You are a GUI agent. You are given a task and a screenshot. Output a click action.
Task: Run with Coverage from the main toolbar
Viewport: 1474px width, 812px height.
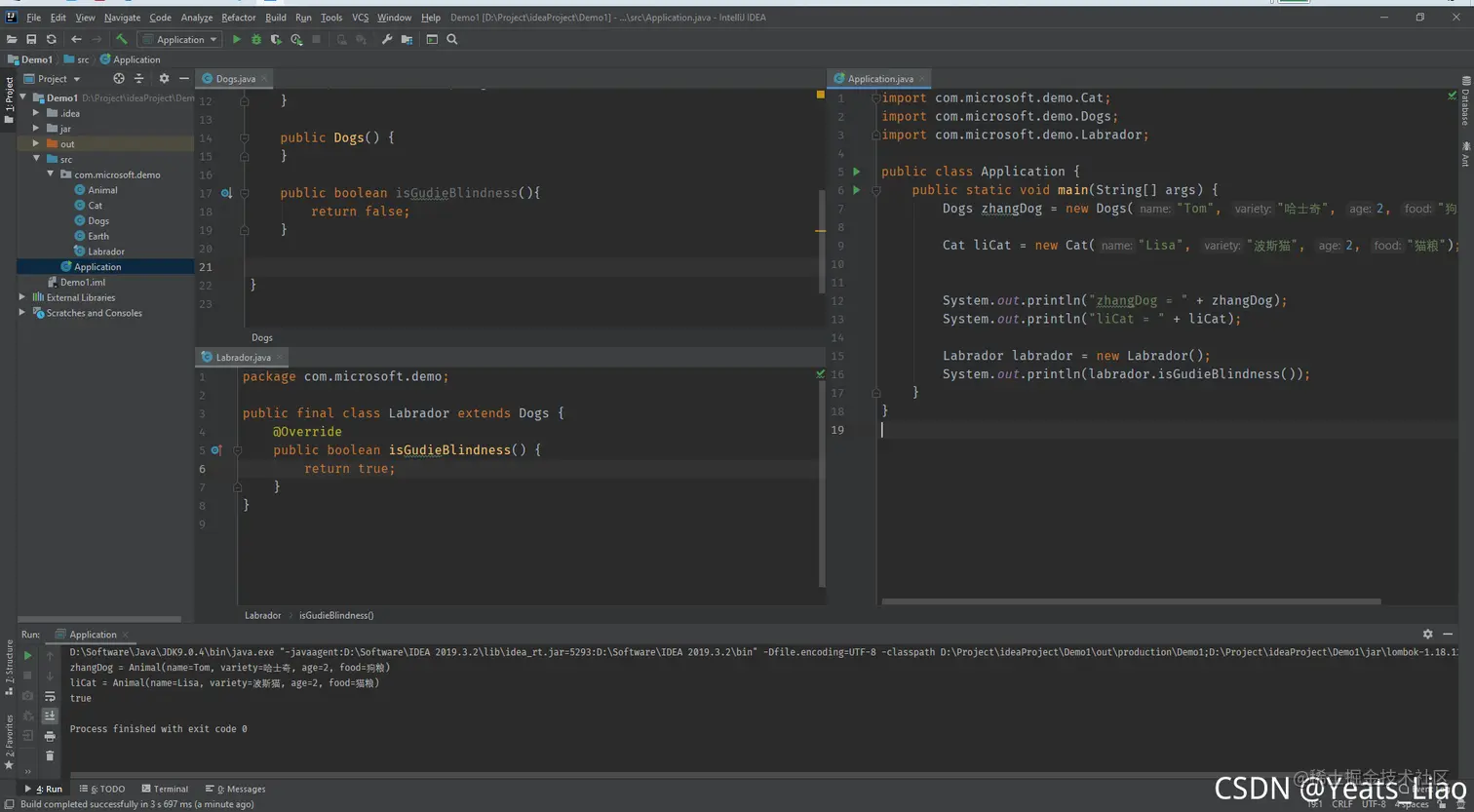(x=276, y=40)
